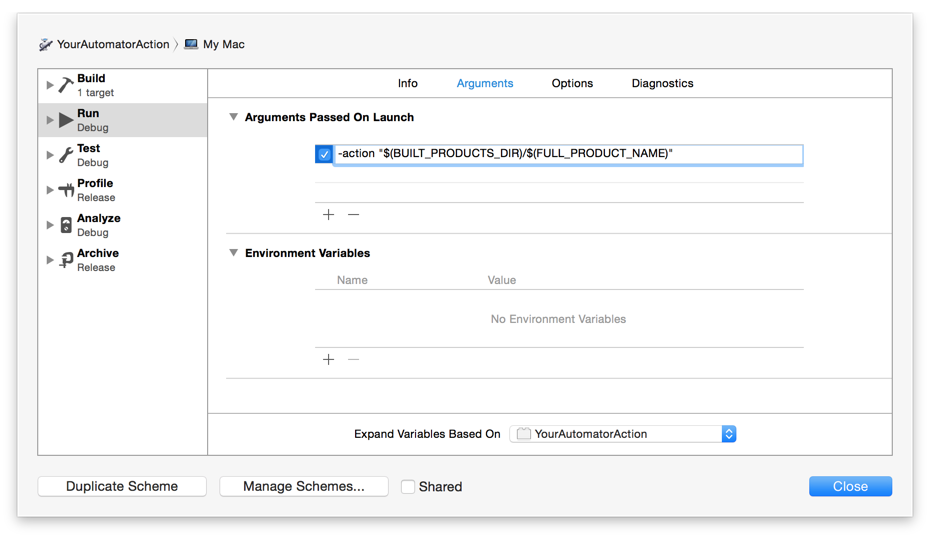The width and height of the screenshot is (930, 538).
Task: Click the Profile instrument icon
Action: (66, 190)
